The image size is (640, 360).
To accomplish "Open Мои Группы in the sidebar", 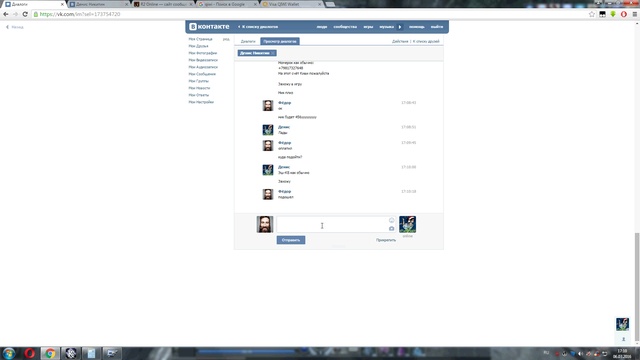I will tap(198, 81).
